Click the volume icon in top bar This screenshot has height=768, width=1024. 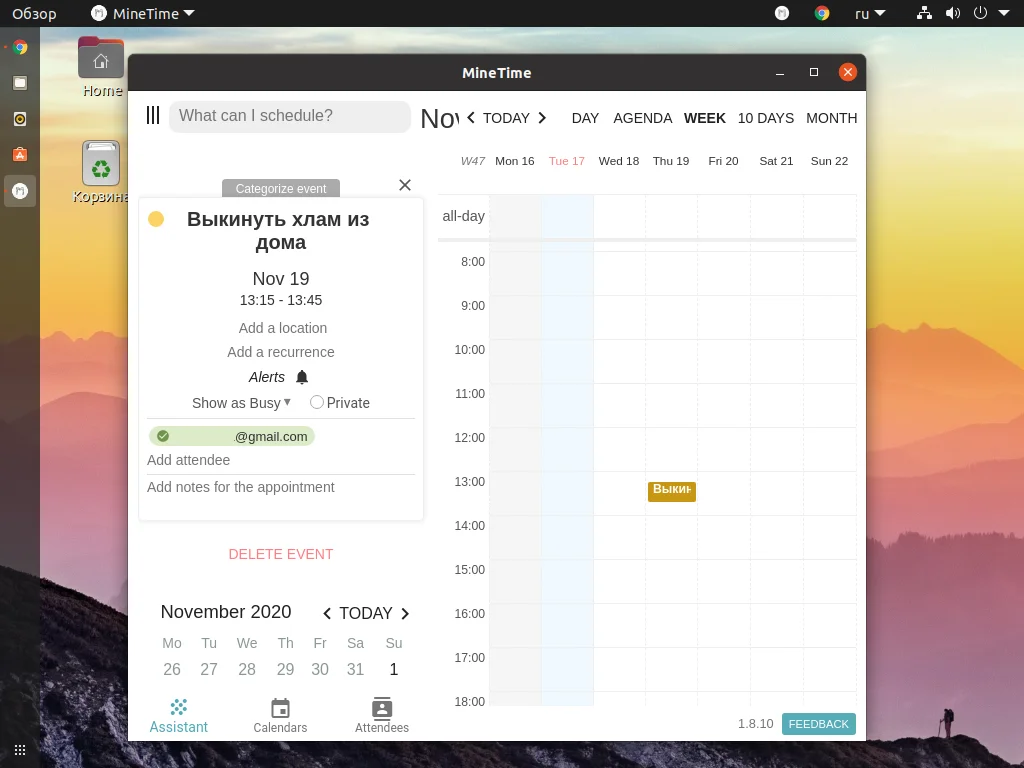953,13
